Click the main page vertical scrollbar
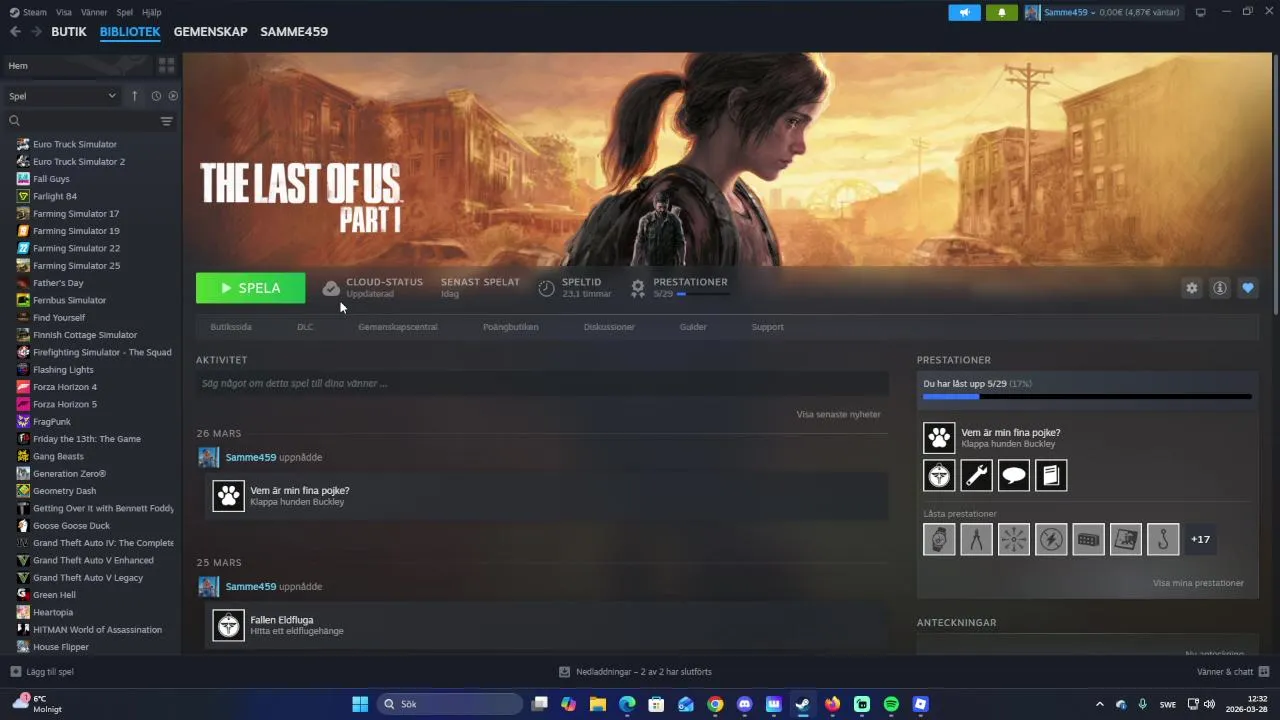 coord(1275,185)
